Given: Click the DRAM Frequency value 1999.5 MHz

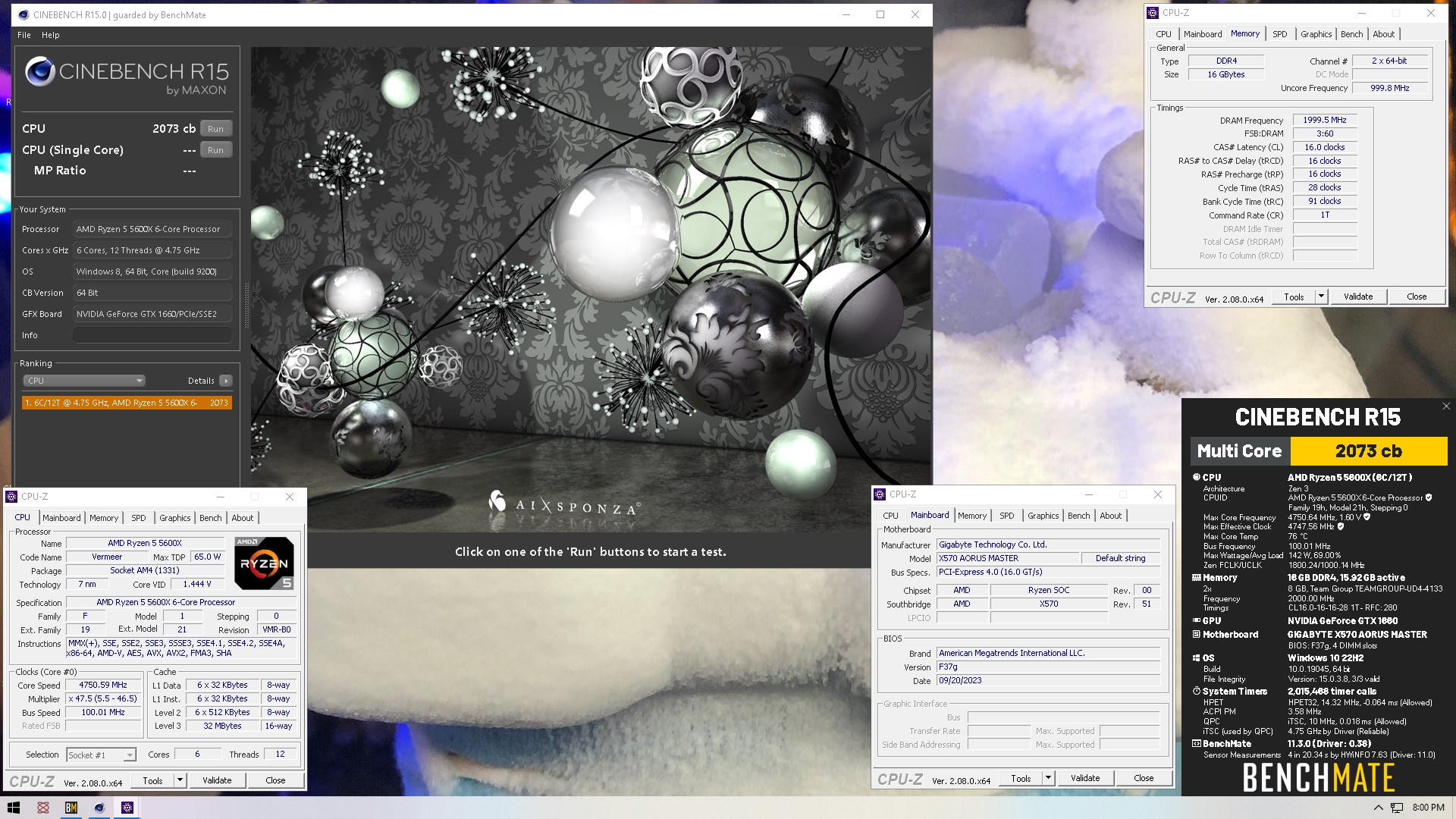Looking at the screenshot, I should coord(1325,120).
